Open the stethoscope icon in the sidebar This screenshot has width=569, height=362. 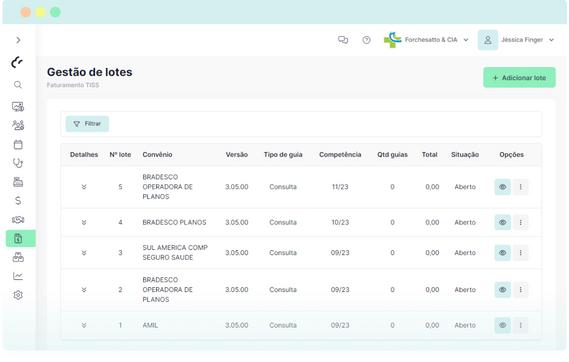click(x=18, y=163)
